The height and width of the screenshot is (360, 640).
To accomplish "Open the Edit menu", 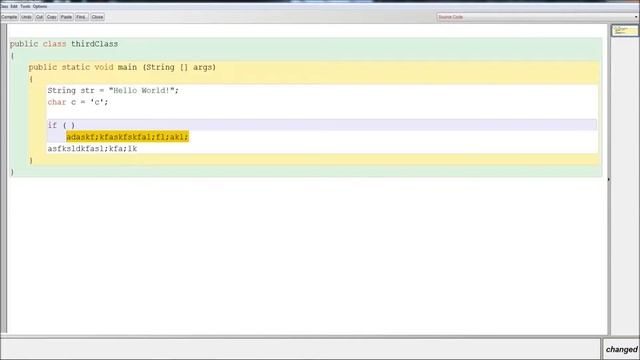I will (x=14, y=7).
